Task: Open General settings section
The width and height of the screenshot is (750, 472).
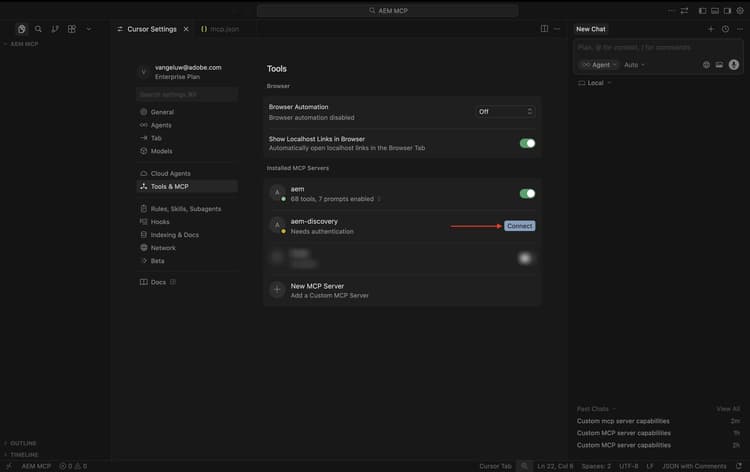Action: [187, 112]
